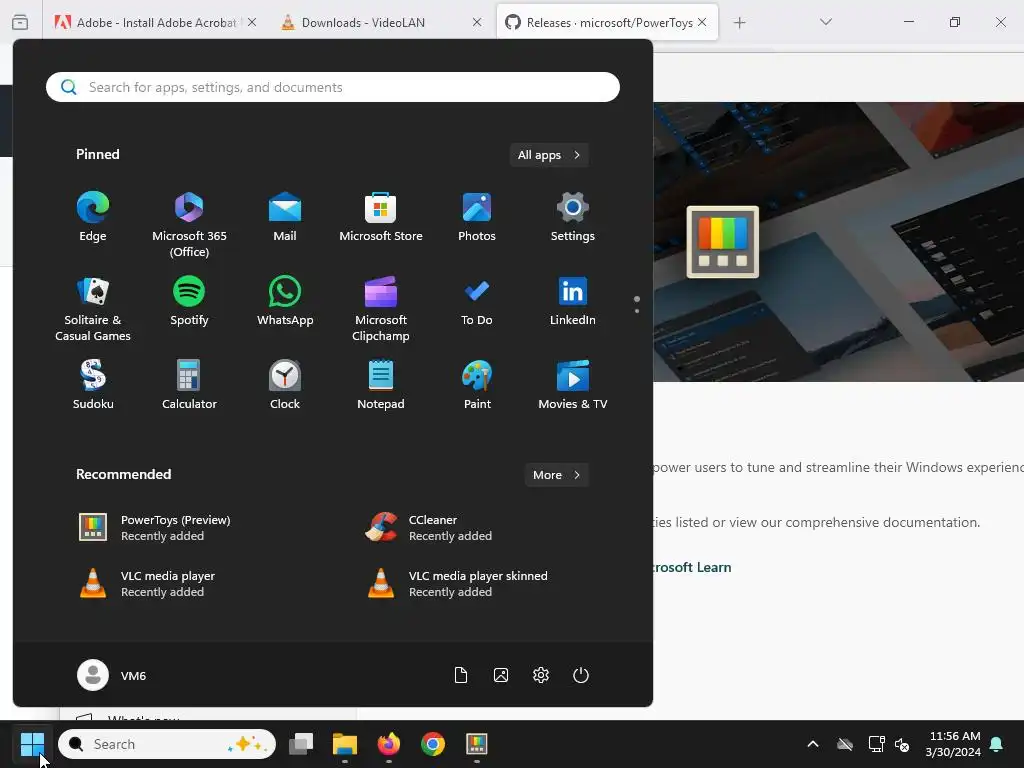Open Documents folder icon in Start footer

point(460,675)
